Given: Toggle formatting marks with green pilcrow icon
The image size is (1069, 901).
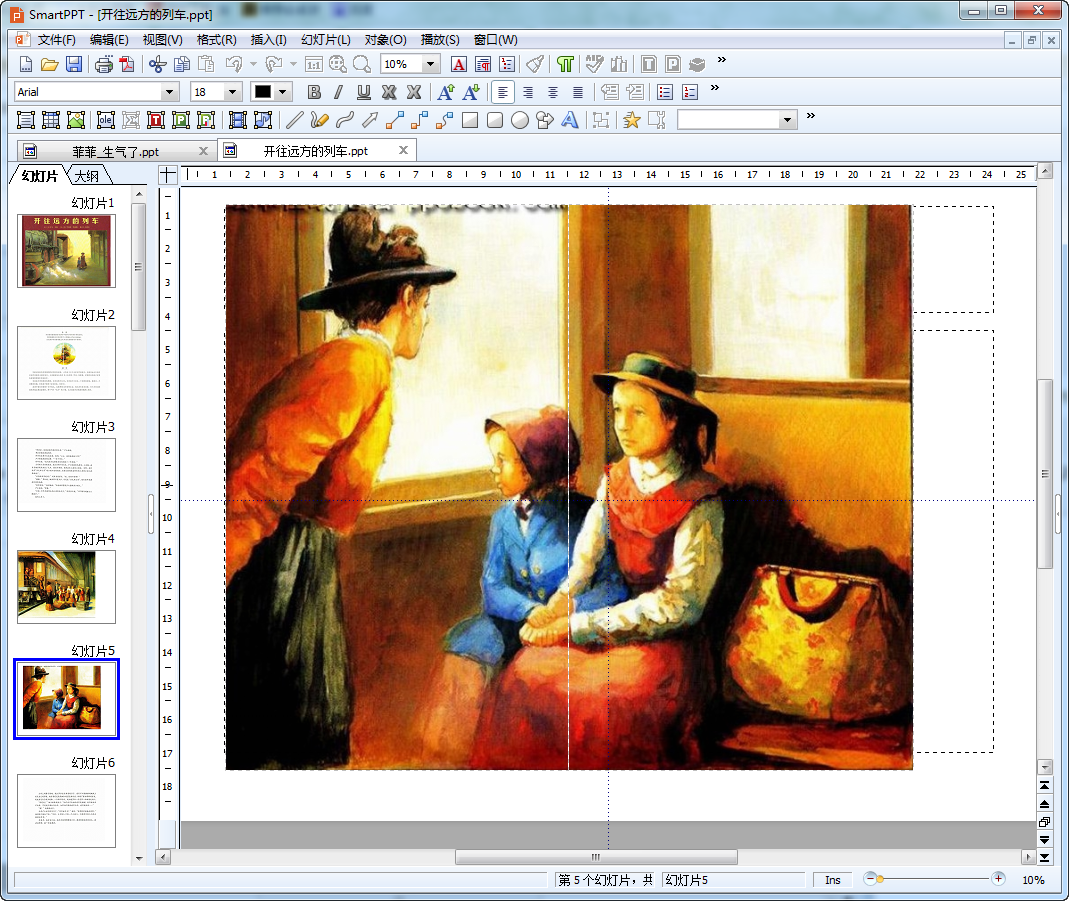Looking at the screenshot, I should pos(565,64).
